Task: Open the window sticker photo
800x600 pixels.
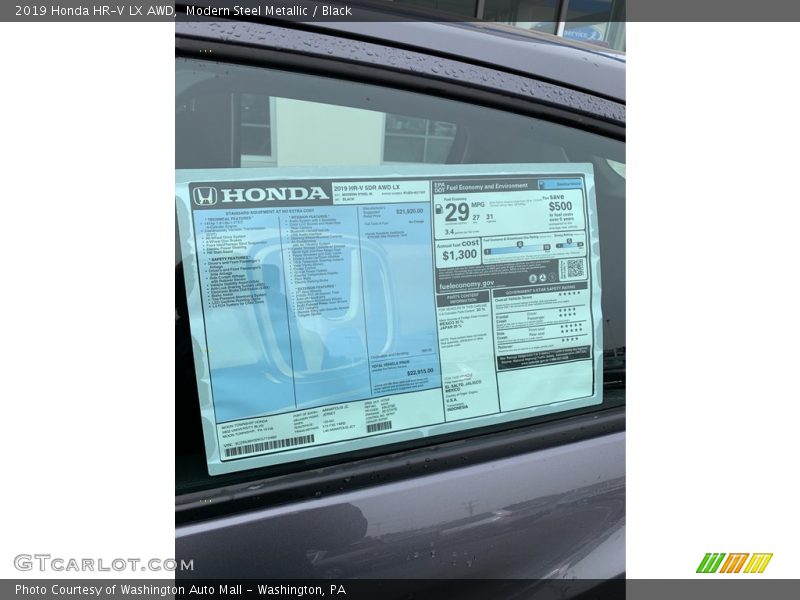Action: [400, 300]
